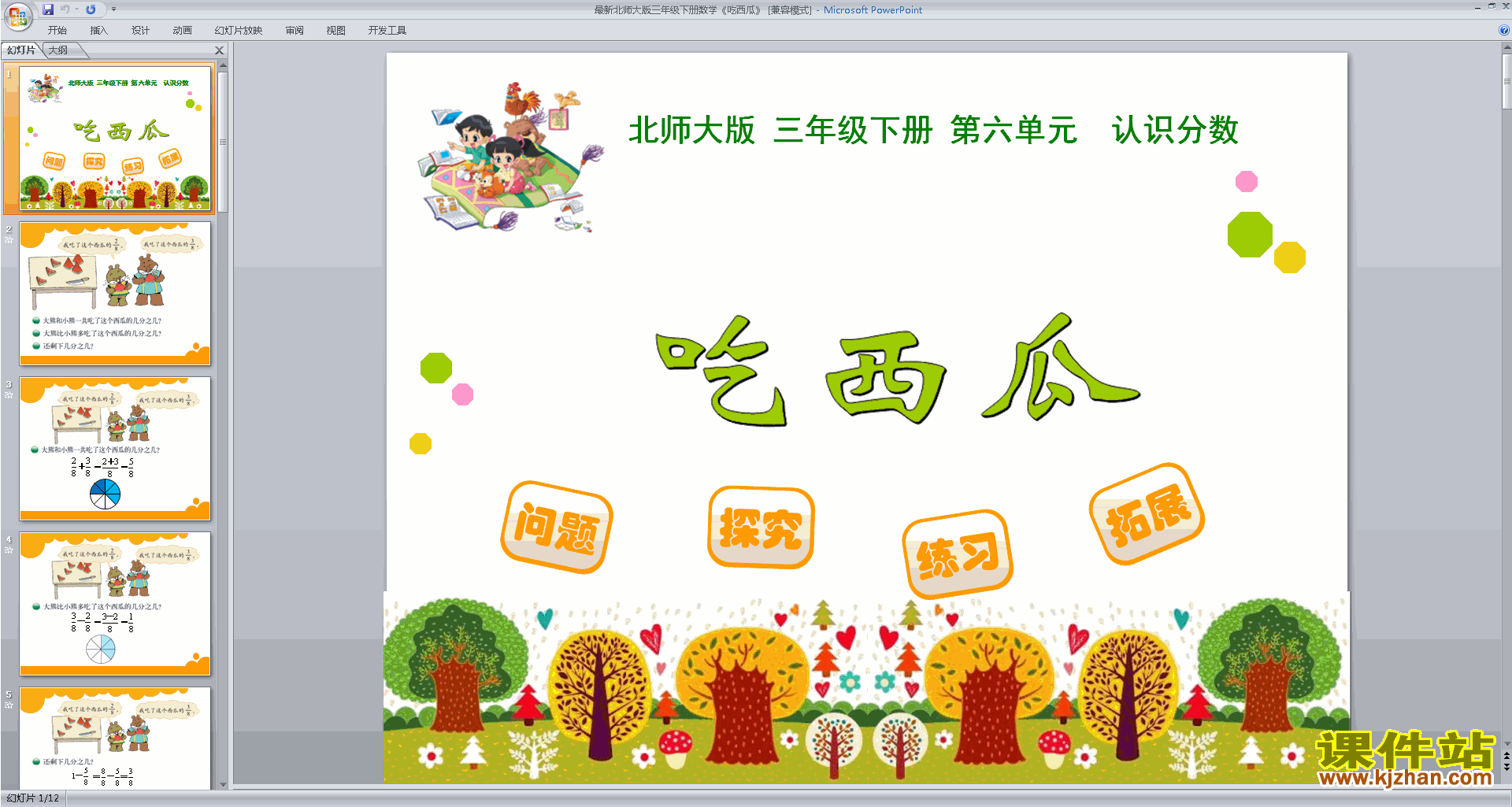1512x807 pixels.
Task: Click the animation star icon beside slide 5
Action: point(9,705)
